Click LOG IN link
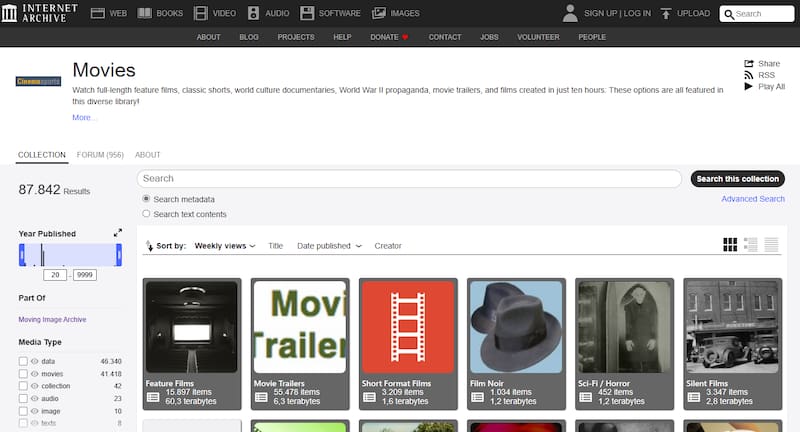The width and height of the screenshot is (800, 432). point(637,13)
